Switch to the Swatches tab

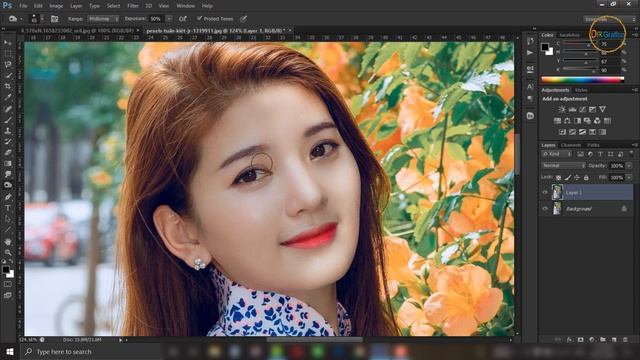coord(569,36)
